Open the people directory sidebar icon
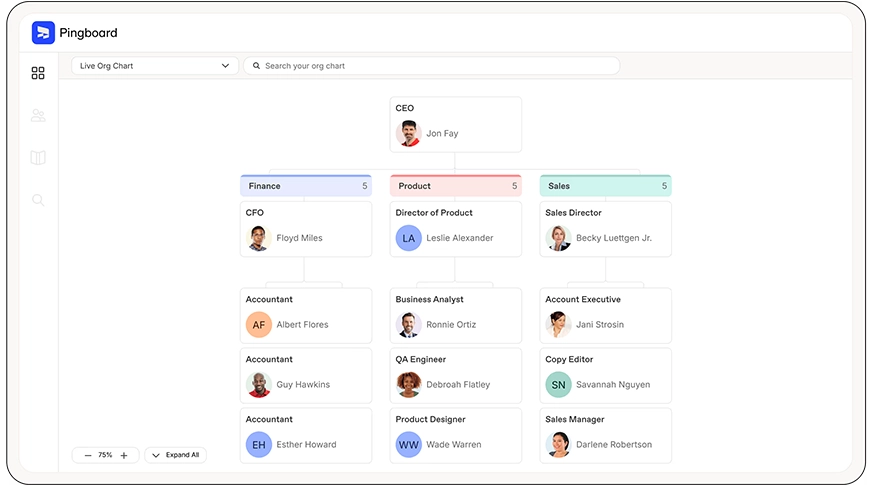 [38, 115]
